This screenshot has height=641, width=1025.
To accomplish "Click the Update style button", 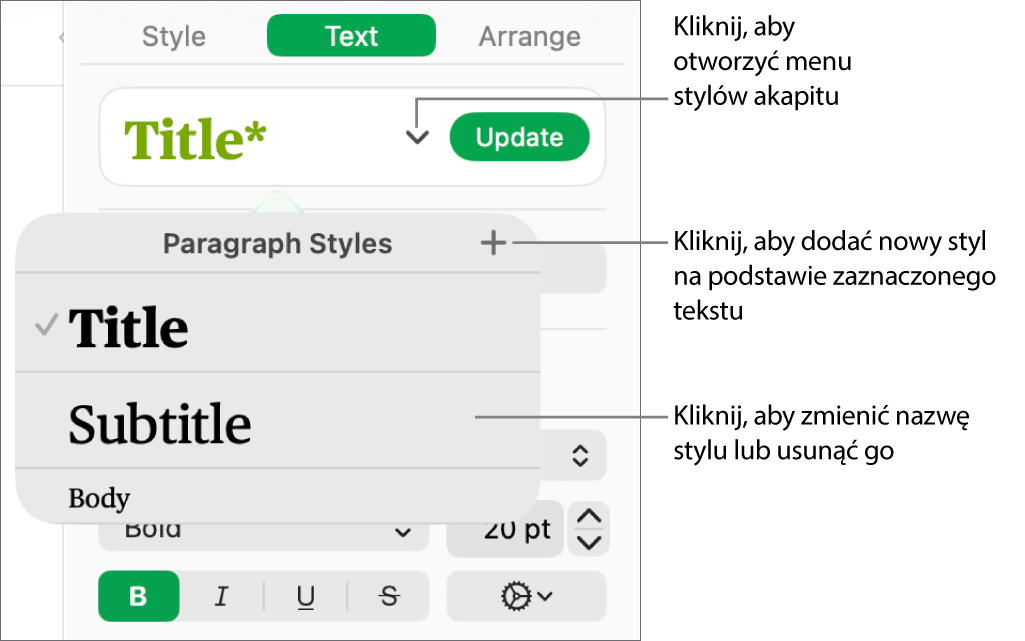I will tap(520, 137).
